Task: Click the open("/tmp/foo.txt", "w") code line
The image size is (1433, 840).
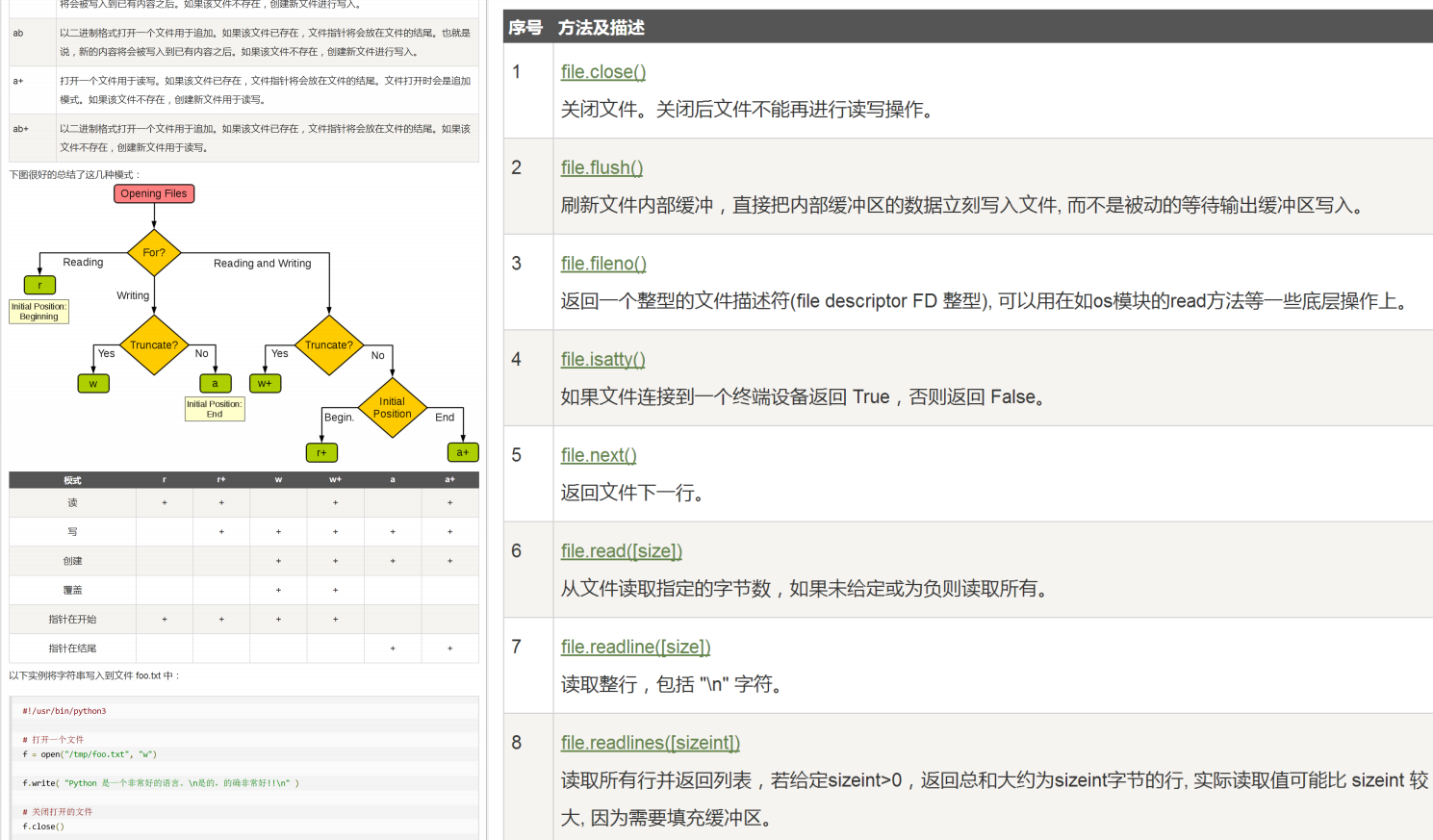Action: (90, 754)
